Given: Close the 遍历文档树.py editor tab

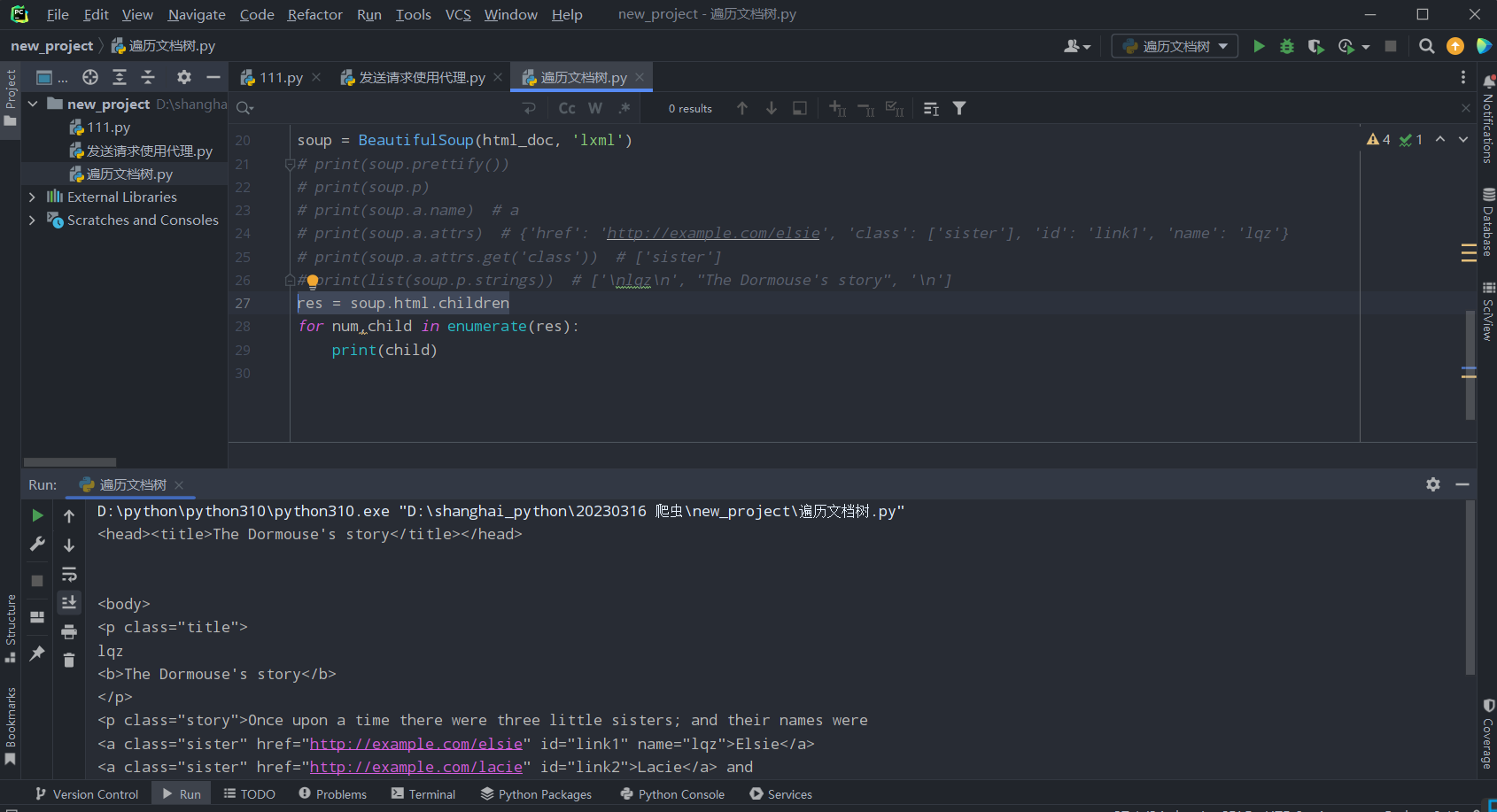Looking at the screenshot, I should pos(640,77).
